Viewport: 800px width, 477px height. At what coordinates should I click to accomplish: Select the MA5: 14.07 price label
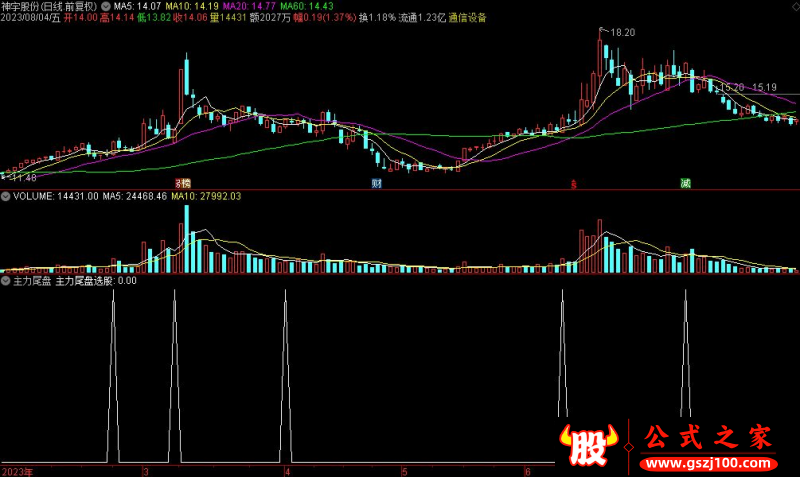click(x=137, y=6)
